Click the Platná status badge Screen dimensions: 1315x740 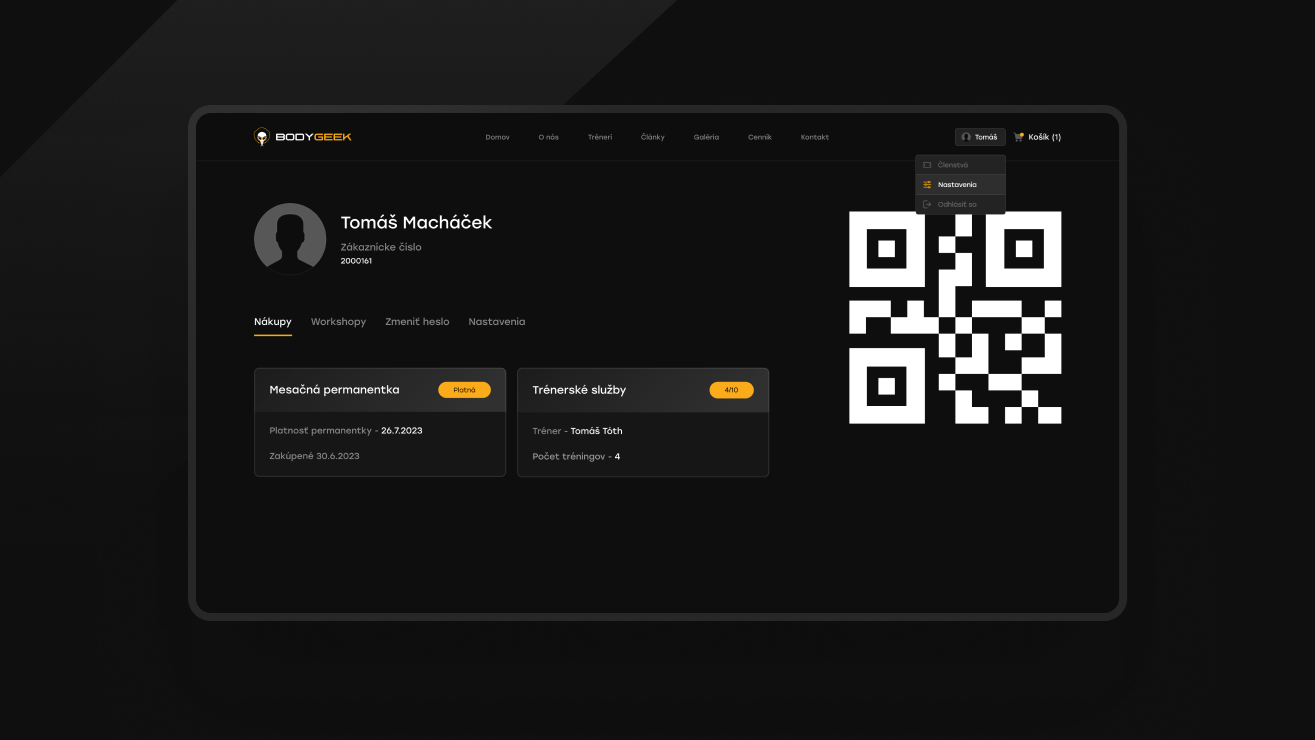(464, 390)
